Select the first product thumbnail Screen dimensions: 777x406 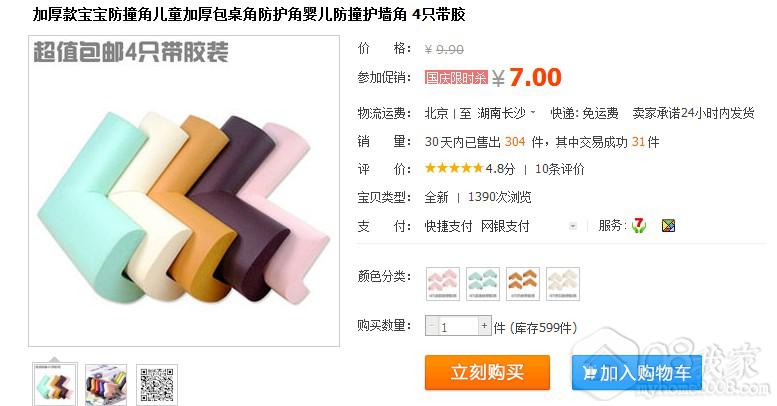point(55,385)
